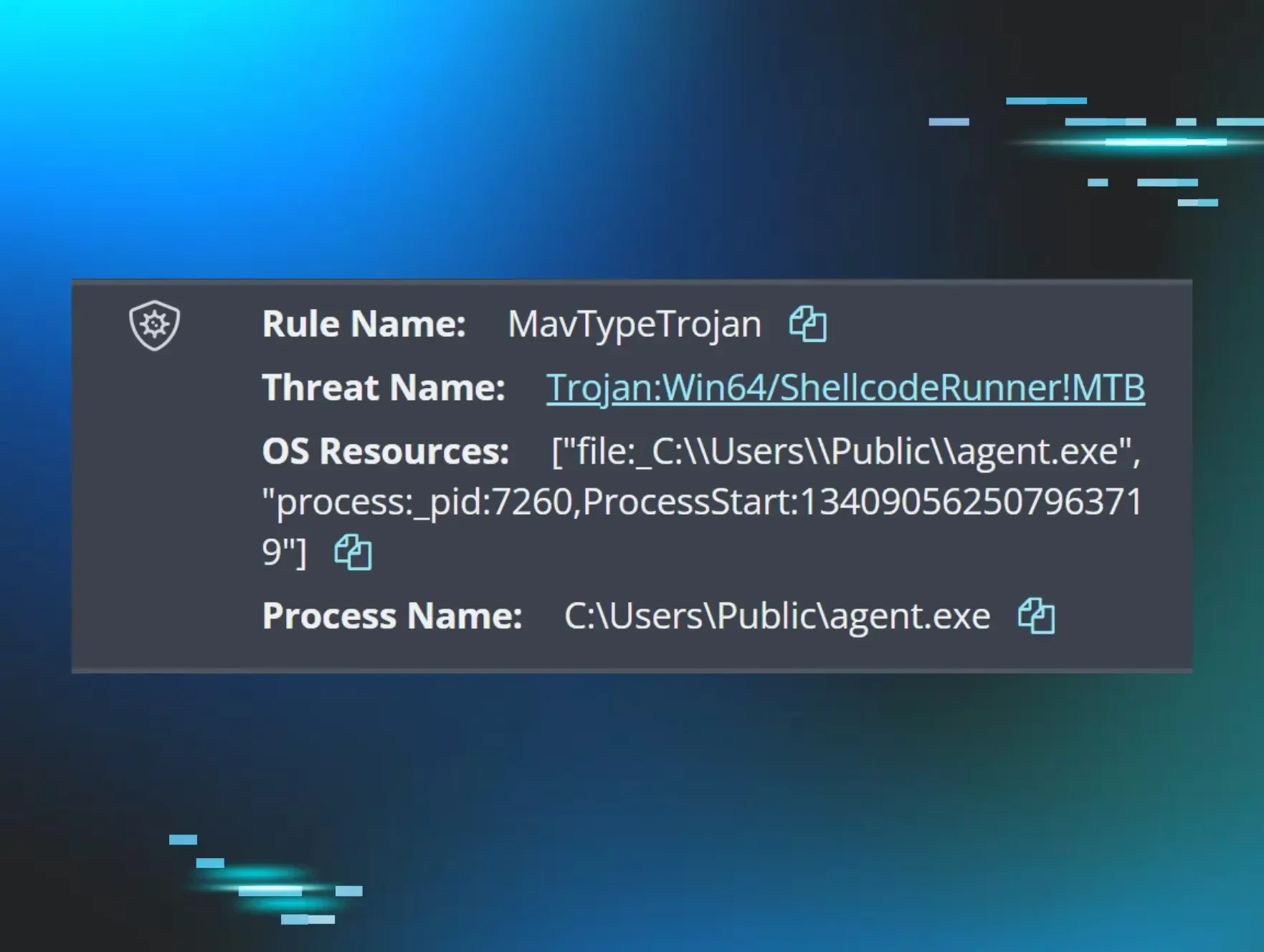Select the C:\Users\Public\agent.exe process path
The height and width of the screenshot is (952, 1264).
coord(776,617)
